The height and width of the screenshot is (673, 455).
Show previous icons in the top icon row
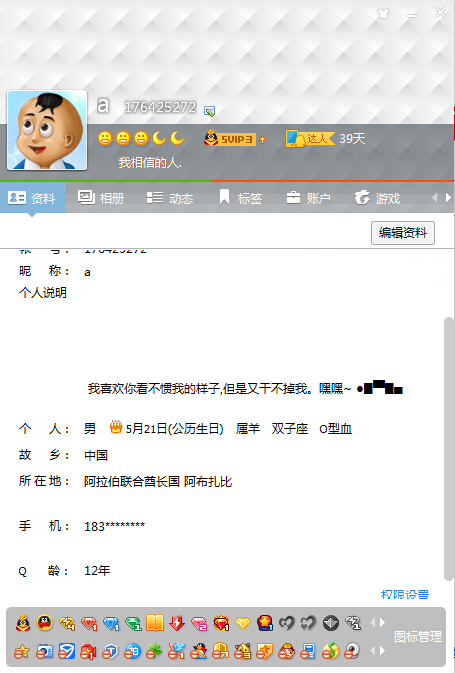coord(372,623)
